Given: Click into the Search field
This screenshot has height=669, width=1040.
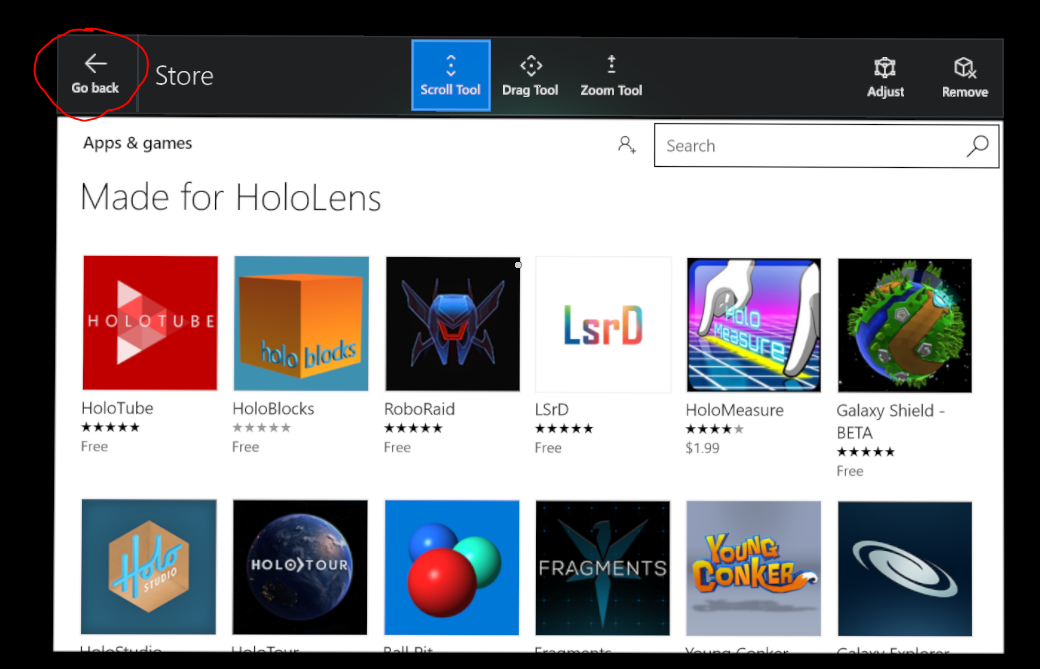Looking at the screenshot, I should (826, 145).
